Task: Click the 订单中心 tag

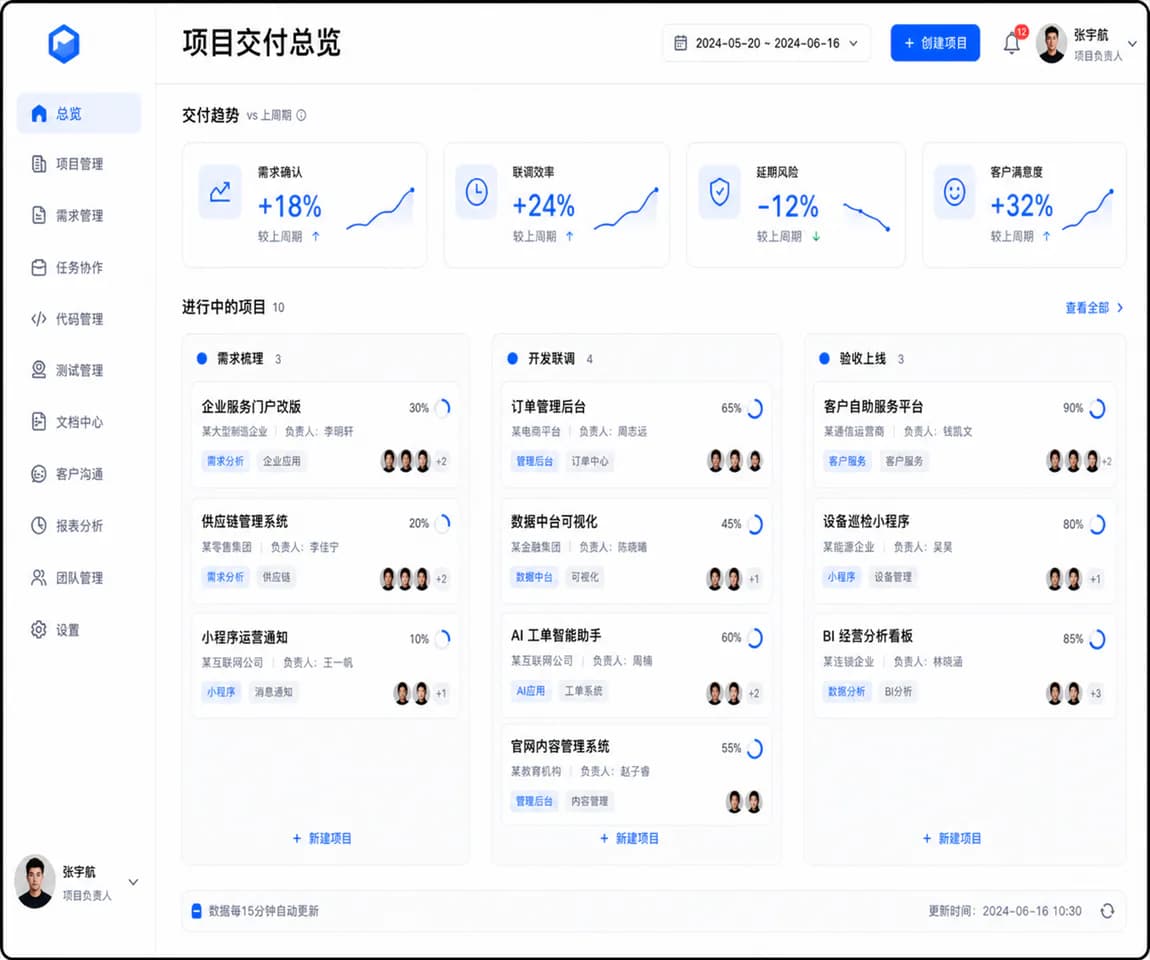Action: coord(590,461)
